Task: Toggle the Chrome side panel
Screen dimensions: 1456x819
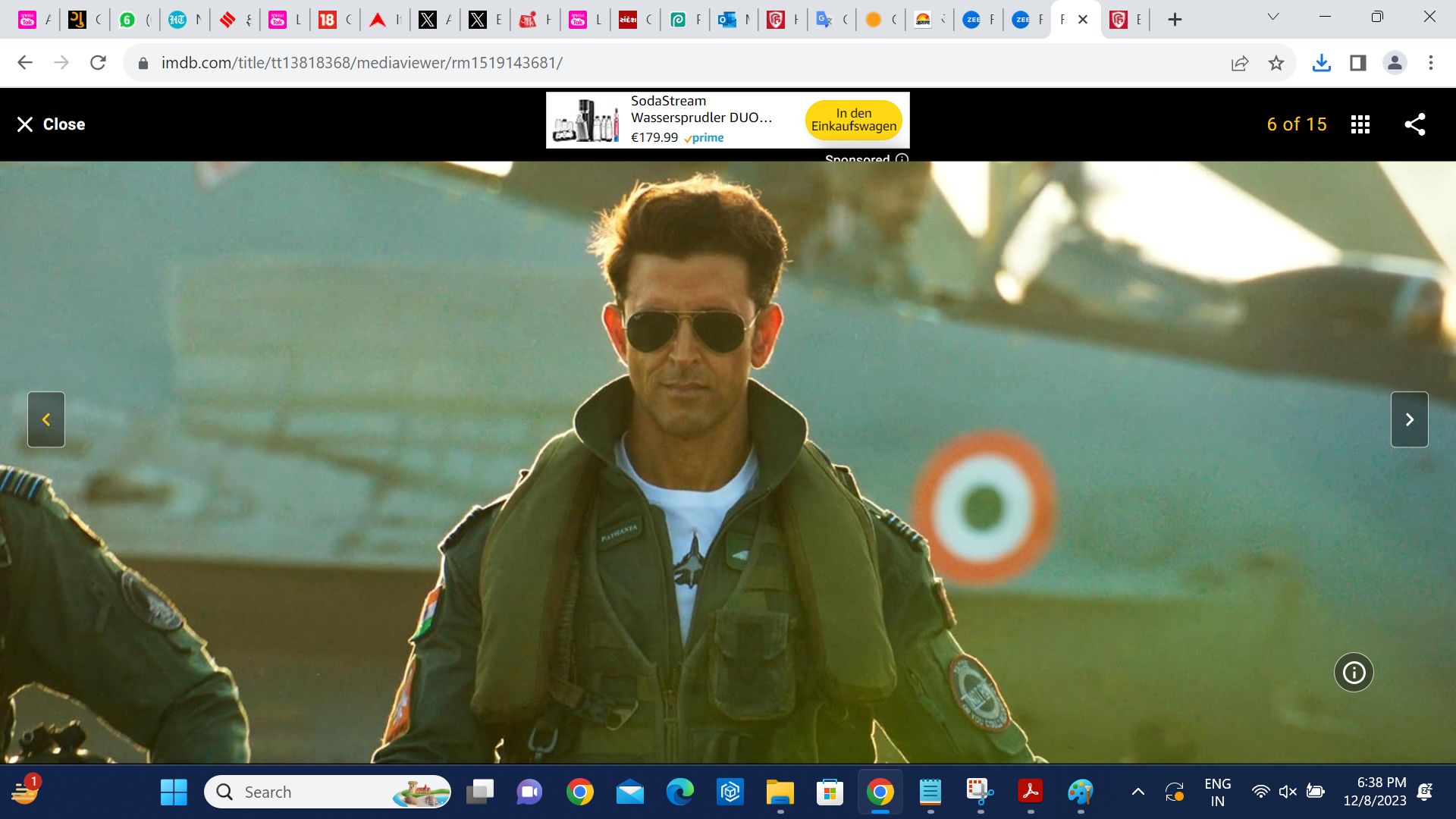Action: coord(1358,63)
